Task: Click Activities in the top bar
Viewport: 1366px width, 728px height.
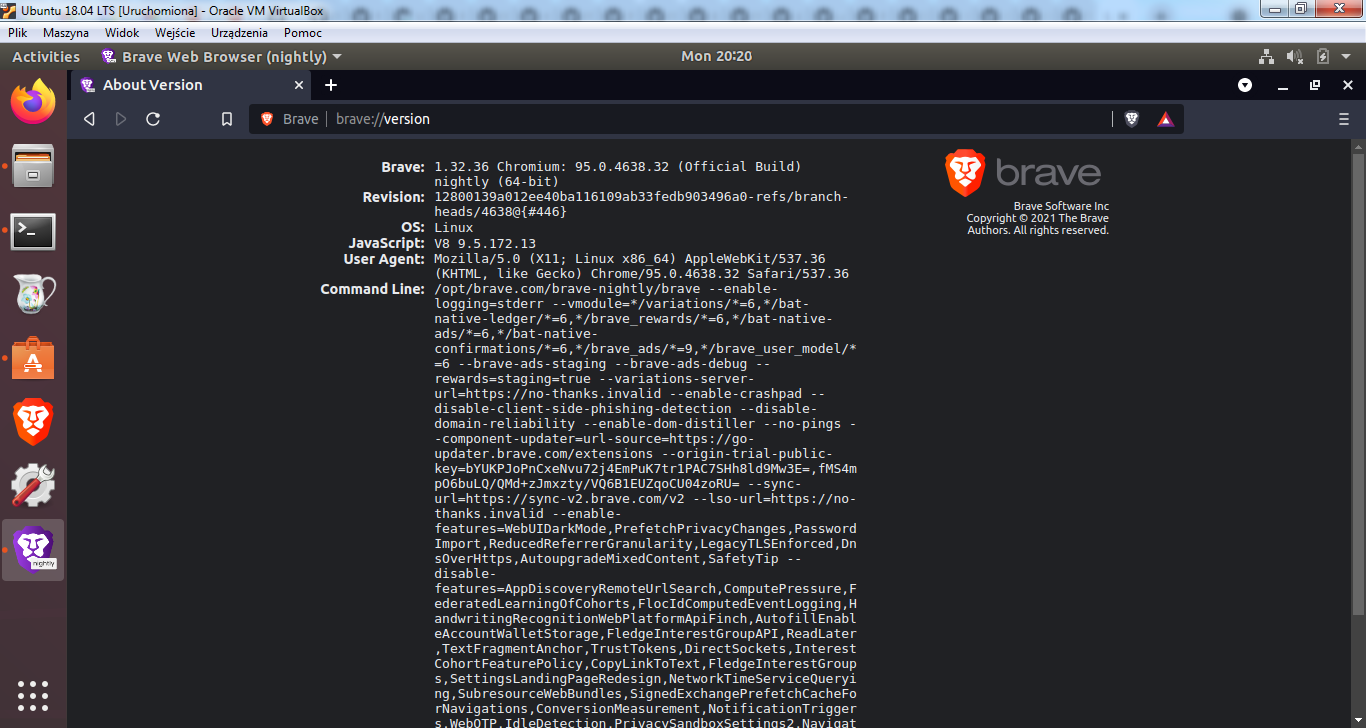Action: tap(46, 56)
